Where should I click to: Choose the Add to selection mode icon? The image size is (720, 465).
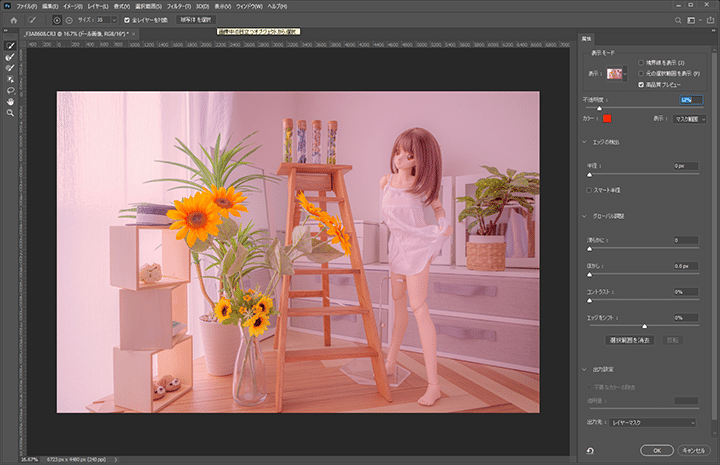tap(57, 20)
